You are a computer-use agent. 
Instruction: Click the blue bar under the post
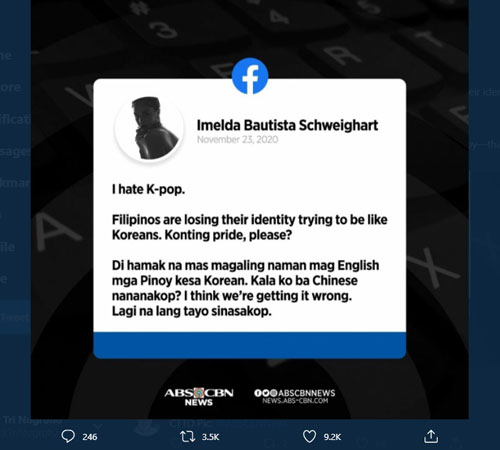coord(250,345)
